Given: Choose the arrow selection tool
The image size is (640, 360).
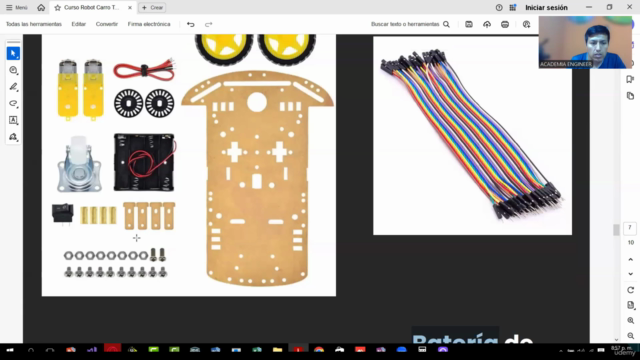Looking at the screenshot, I should pos(13,53).
